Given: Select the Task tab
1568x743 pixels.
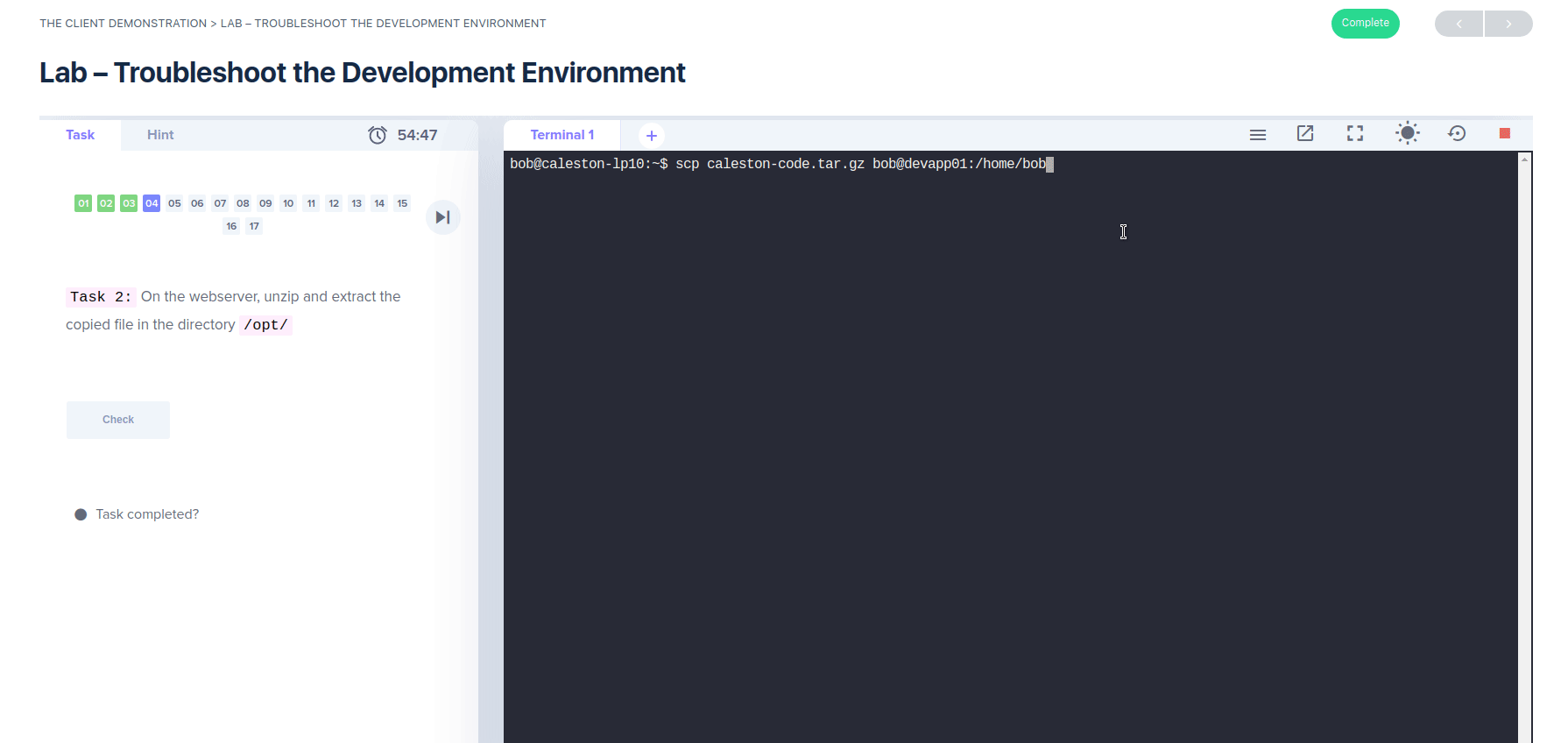Looking at the screenshot, I should coord(80,135).
